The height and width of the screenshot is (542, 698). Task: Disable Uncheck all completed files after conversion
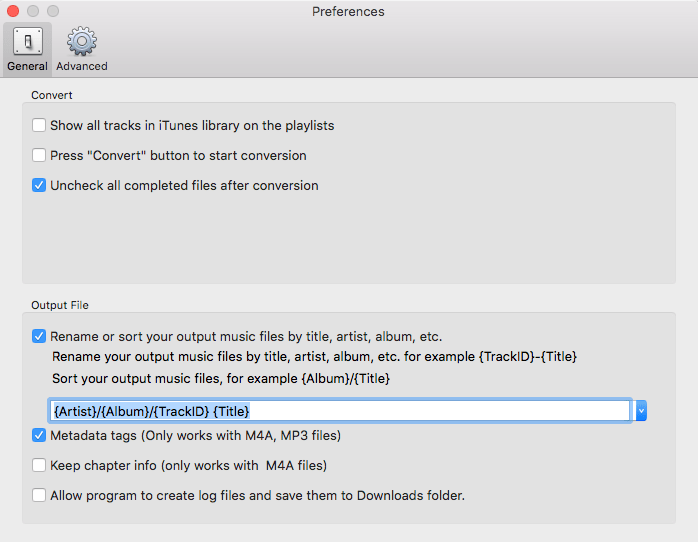coord(39,185)
